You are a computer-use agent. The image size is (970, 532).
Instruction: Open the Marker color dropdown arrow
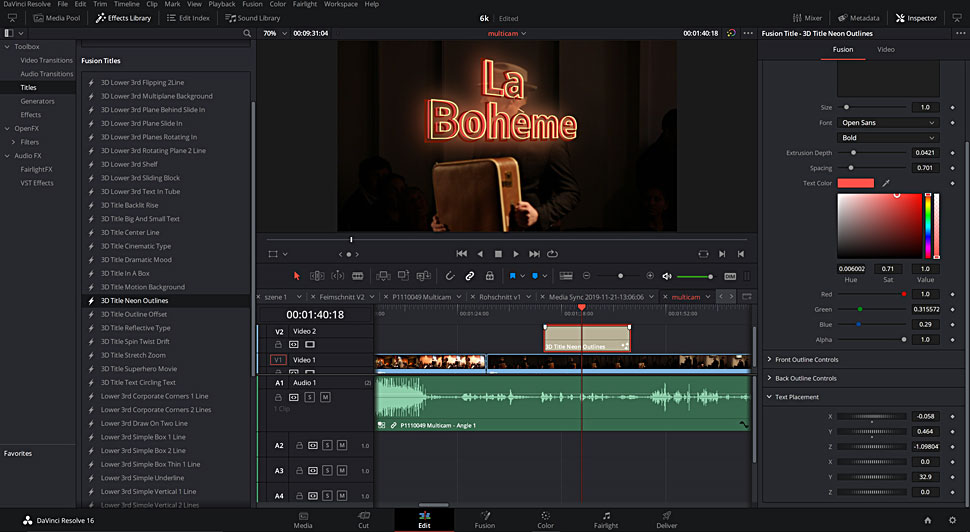(545, 277)
